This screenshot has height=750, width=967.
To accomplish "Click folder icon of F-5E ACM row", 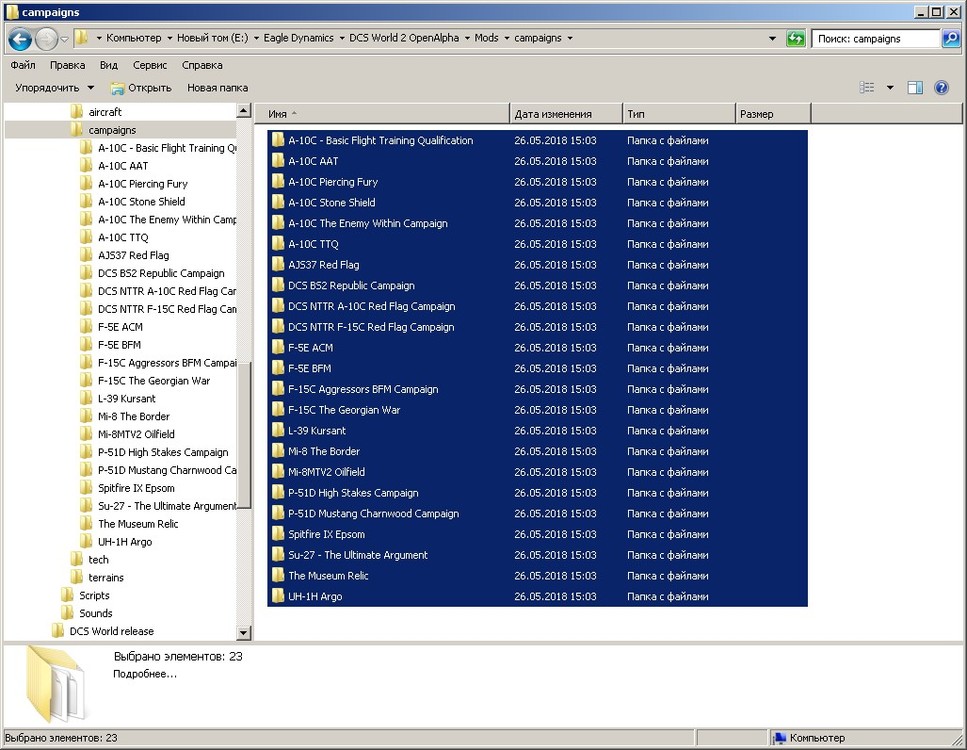I will [x=278, y=347].
